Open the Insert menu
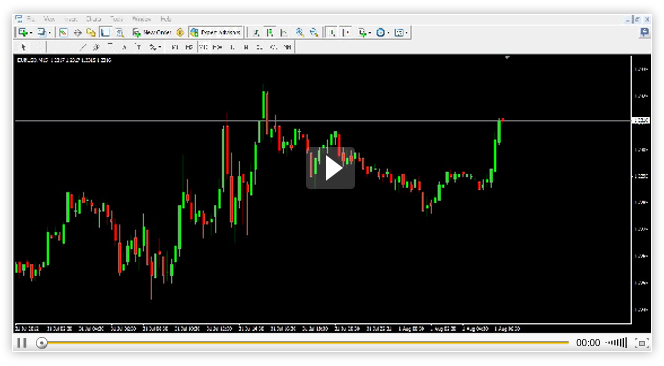Screen dimensions: 664x366 (x=71, y=19)
